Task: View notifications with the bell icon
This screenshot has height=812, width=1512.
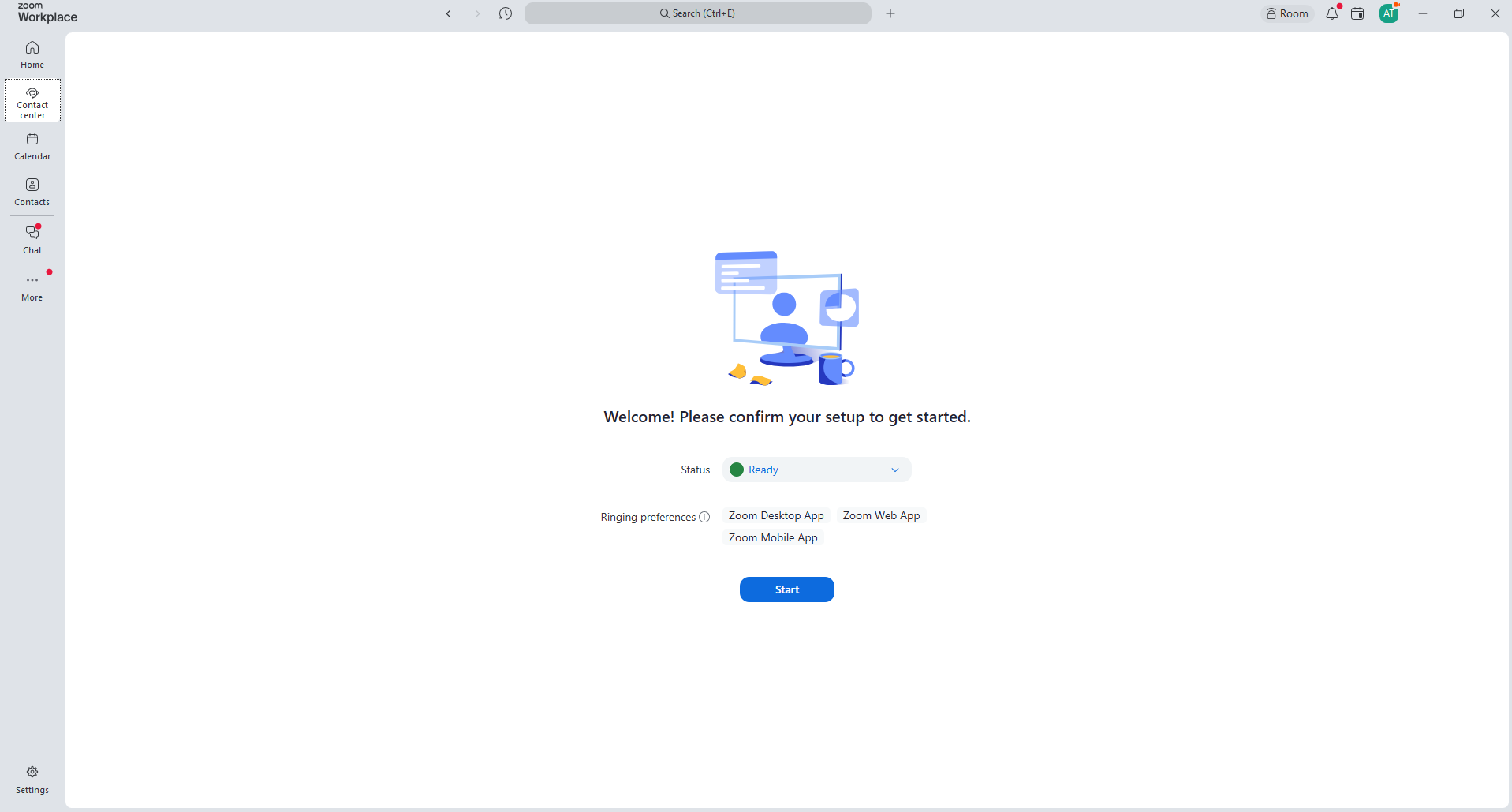Action: pos(1332,13)
